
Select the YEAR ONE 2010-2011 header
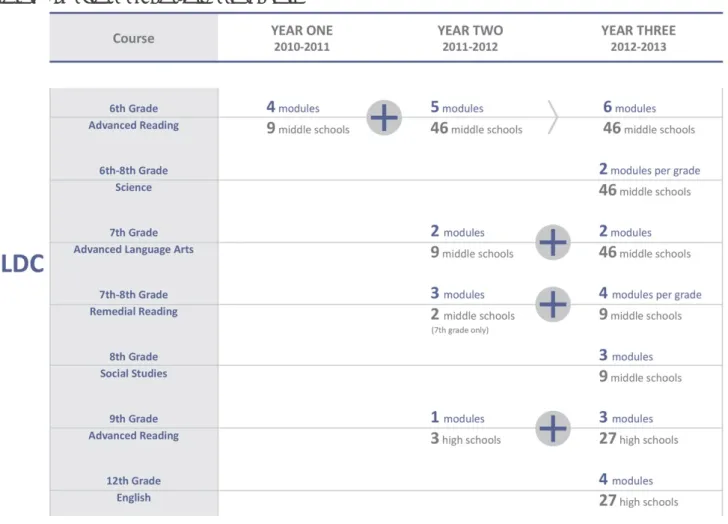pyautogui.click(x=302, y=39)
